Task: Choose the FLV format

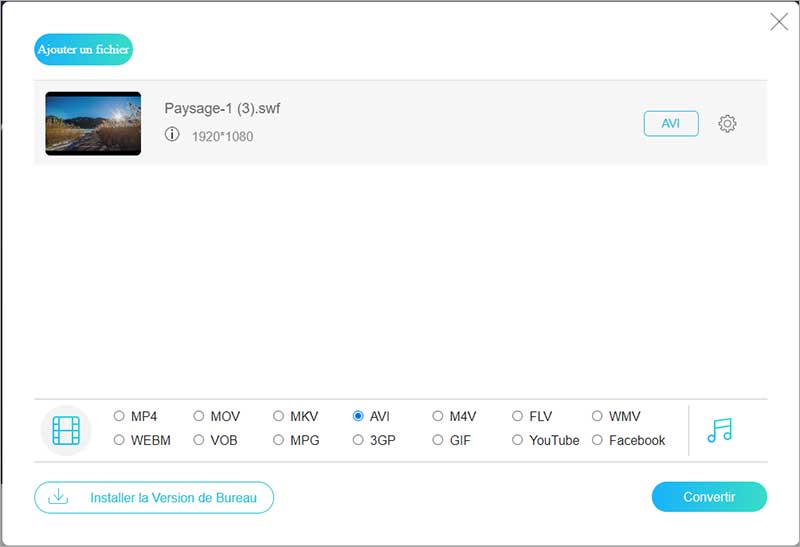Action: click(518, 416)
